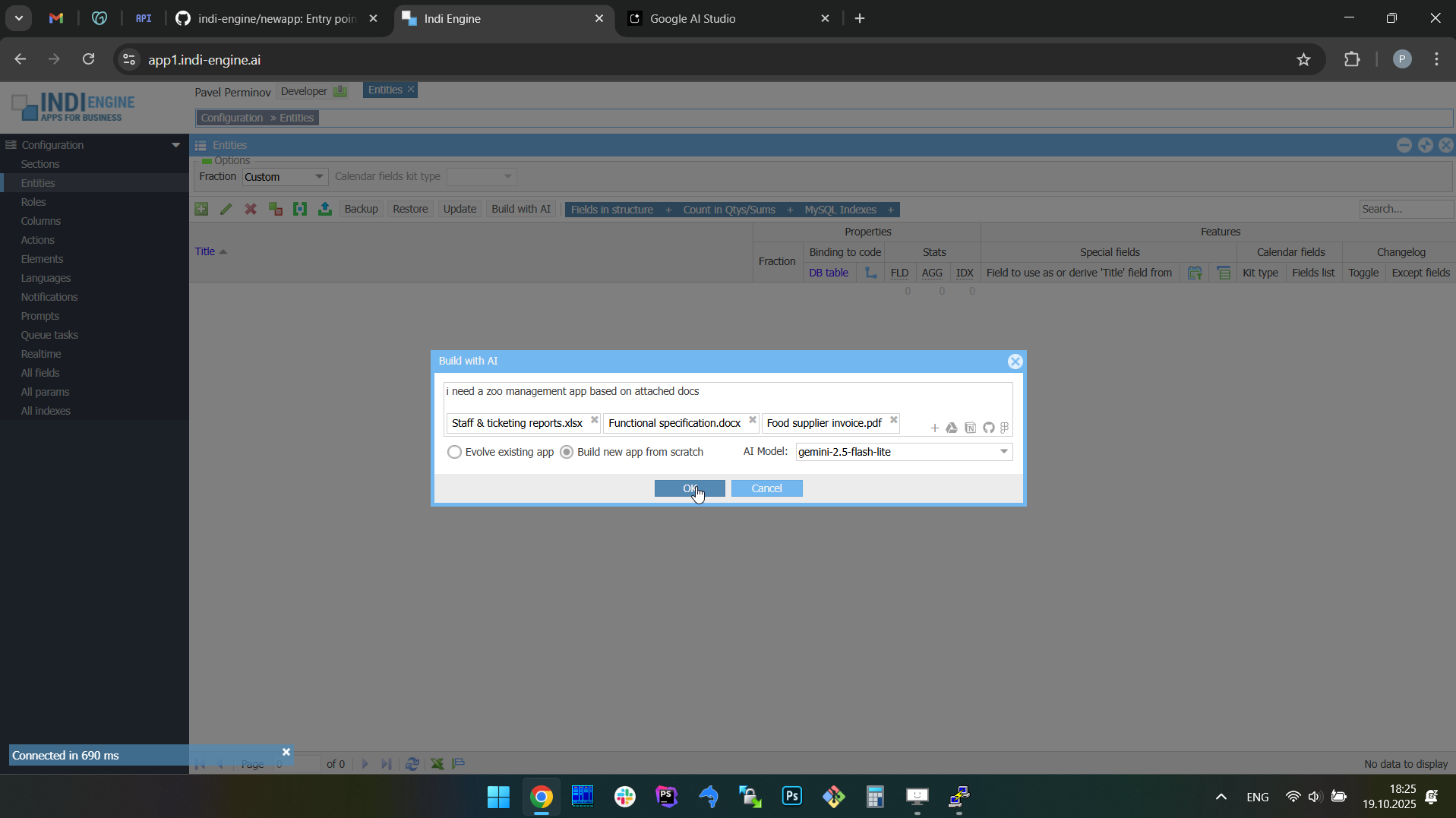Screen dimensions: 1456x818
Task: Click the plus icon to add attachment
Action: click(934, 428)
